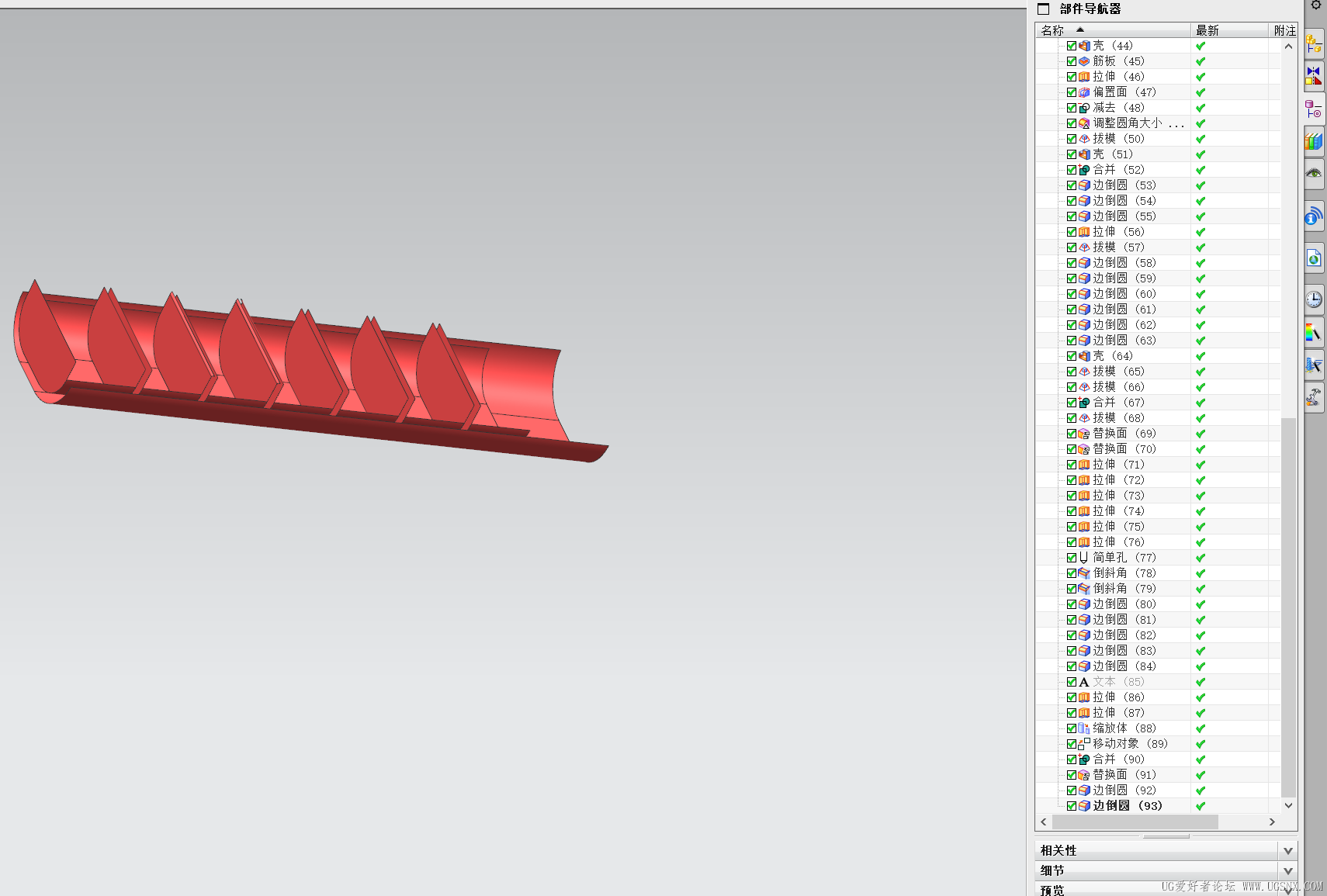Click the sort arrow beside 名称 header

(1080, 29)
